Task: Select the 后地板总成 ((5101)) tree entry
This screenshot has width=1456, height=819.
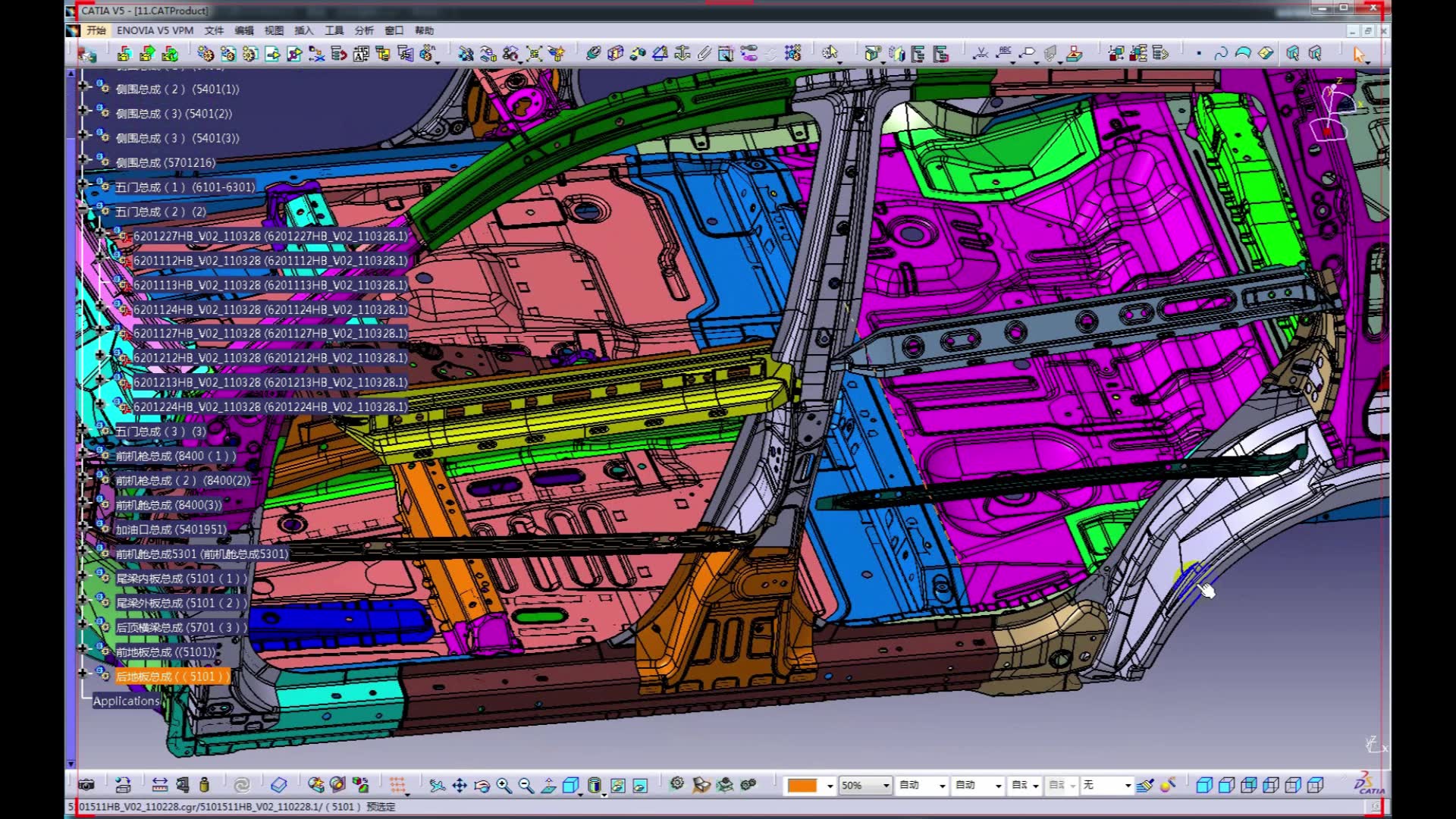Action: (x=171, y=676)
